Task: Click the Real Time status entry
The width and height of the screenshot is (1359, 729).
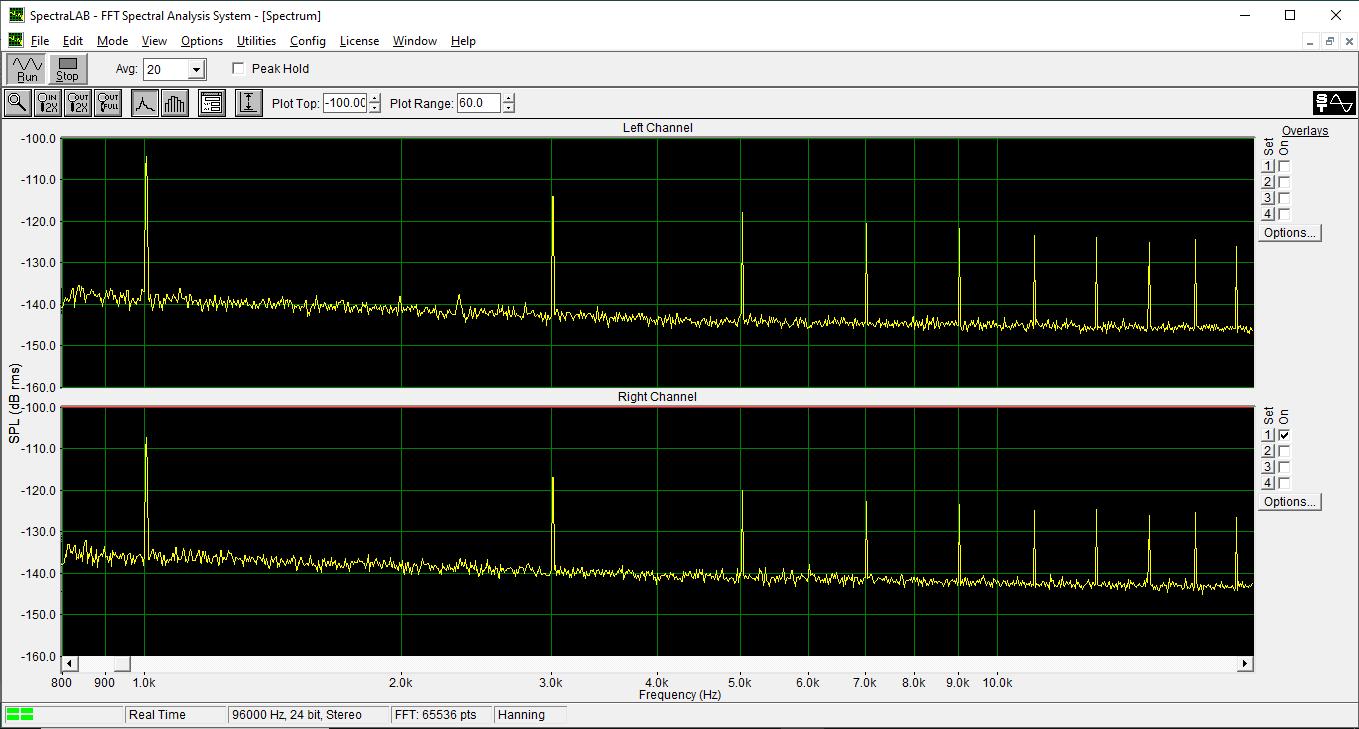Action: (175, 715)
